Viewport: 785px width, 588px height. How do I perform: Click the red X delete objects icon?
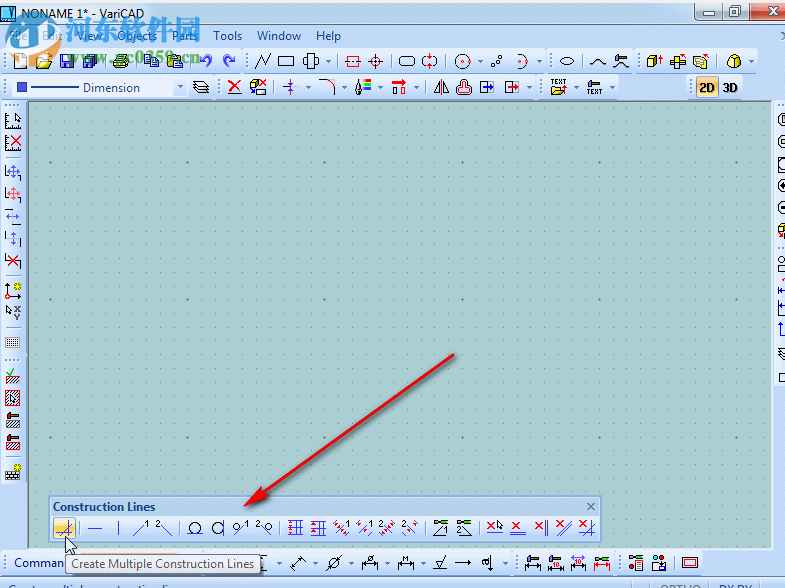pyautogui.click(x=234, y=87)
